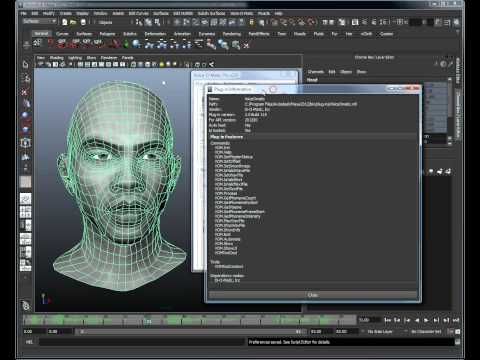
Task: Pick the Lasso Select tool in the toolbox
Action: pyautogui.click(x=26, y=78)
